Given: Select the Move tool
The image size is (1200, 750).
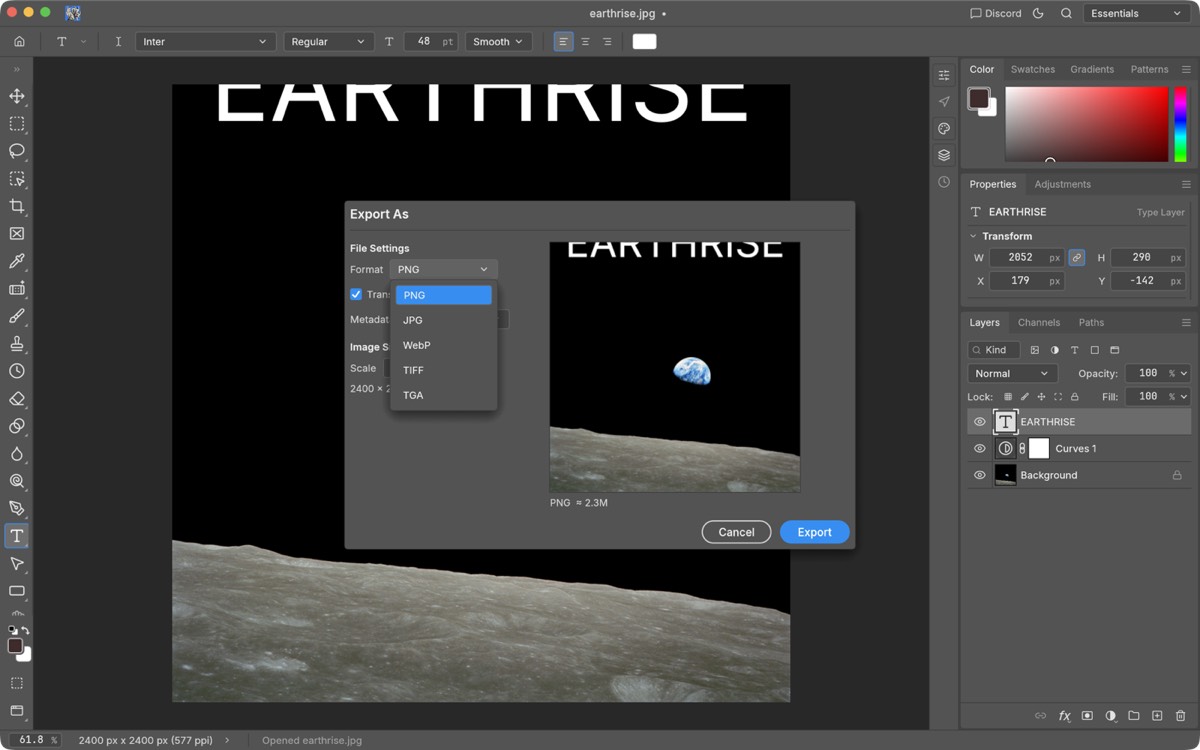Looking at the screenshot, I should 17,96.
